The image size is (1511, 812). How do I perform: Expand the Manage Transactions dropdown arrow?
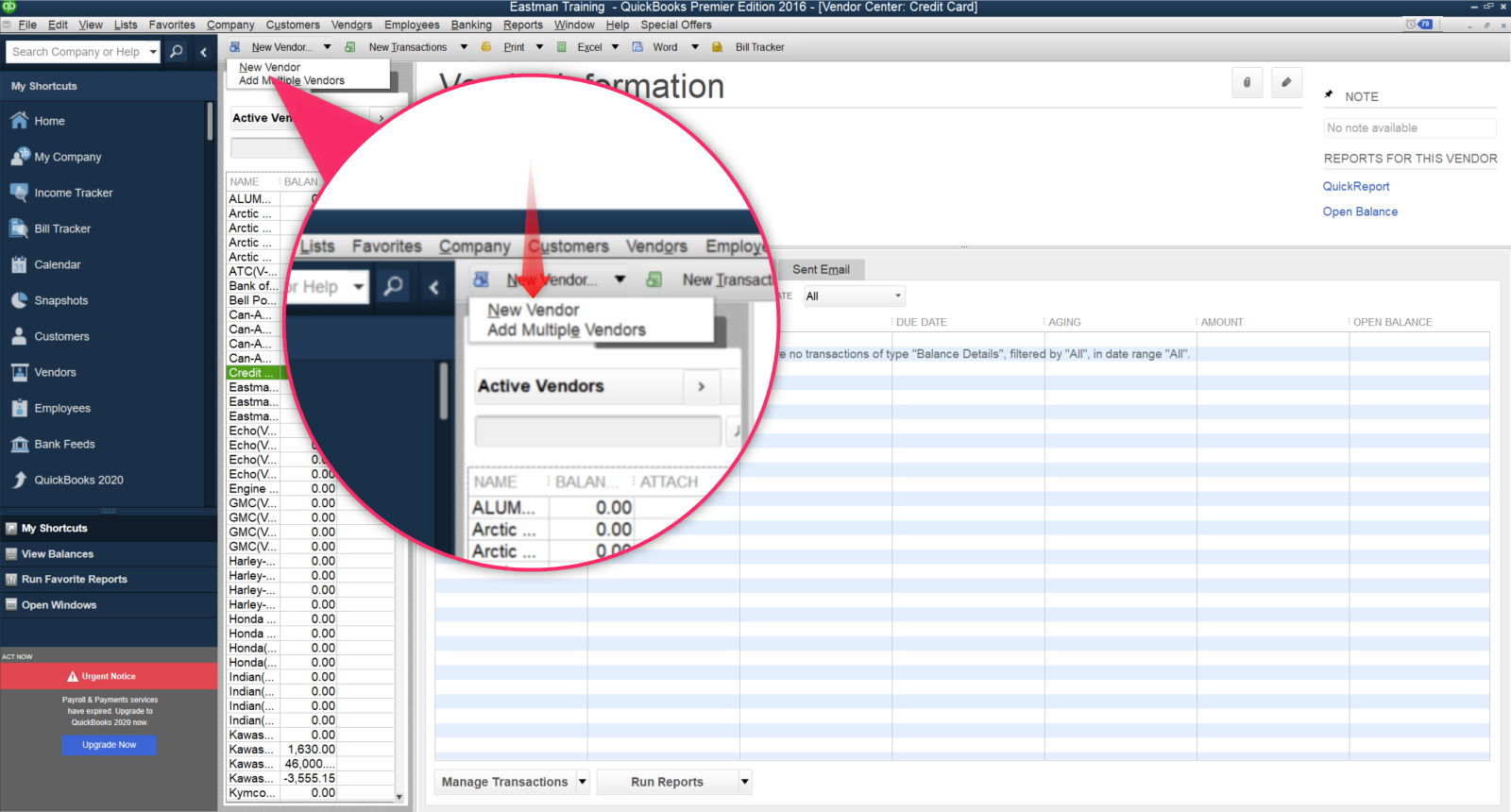[x=583, y=782]
